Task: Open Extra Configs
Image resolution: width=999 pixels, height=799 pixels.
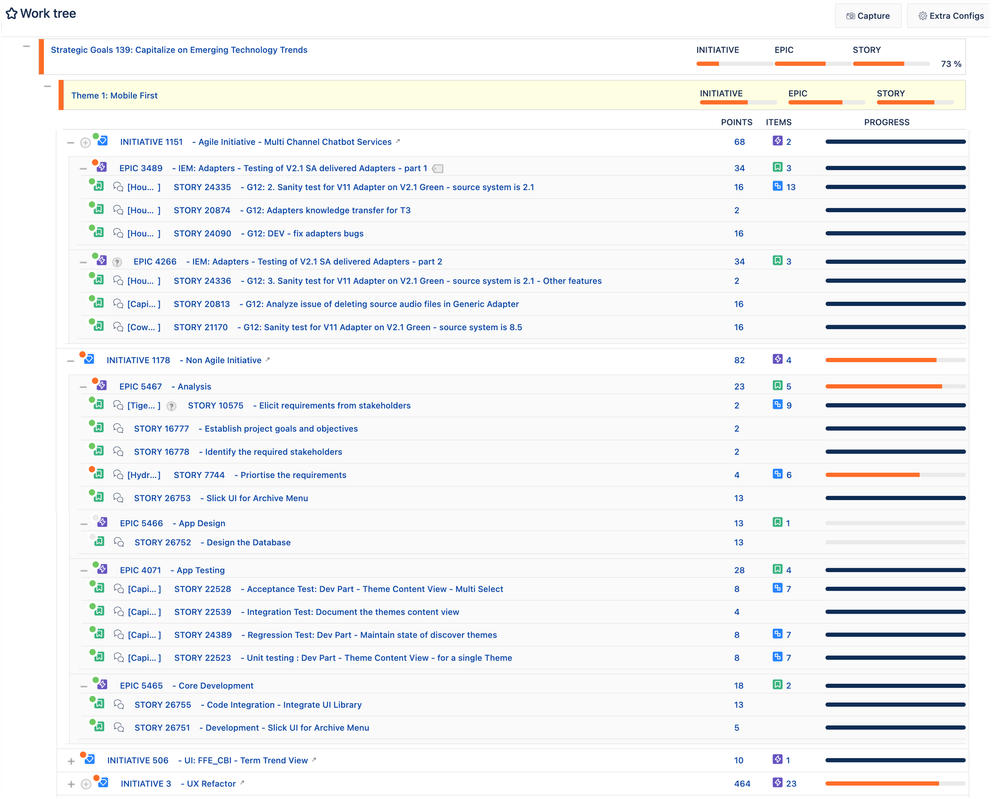Action: 951,16
